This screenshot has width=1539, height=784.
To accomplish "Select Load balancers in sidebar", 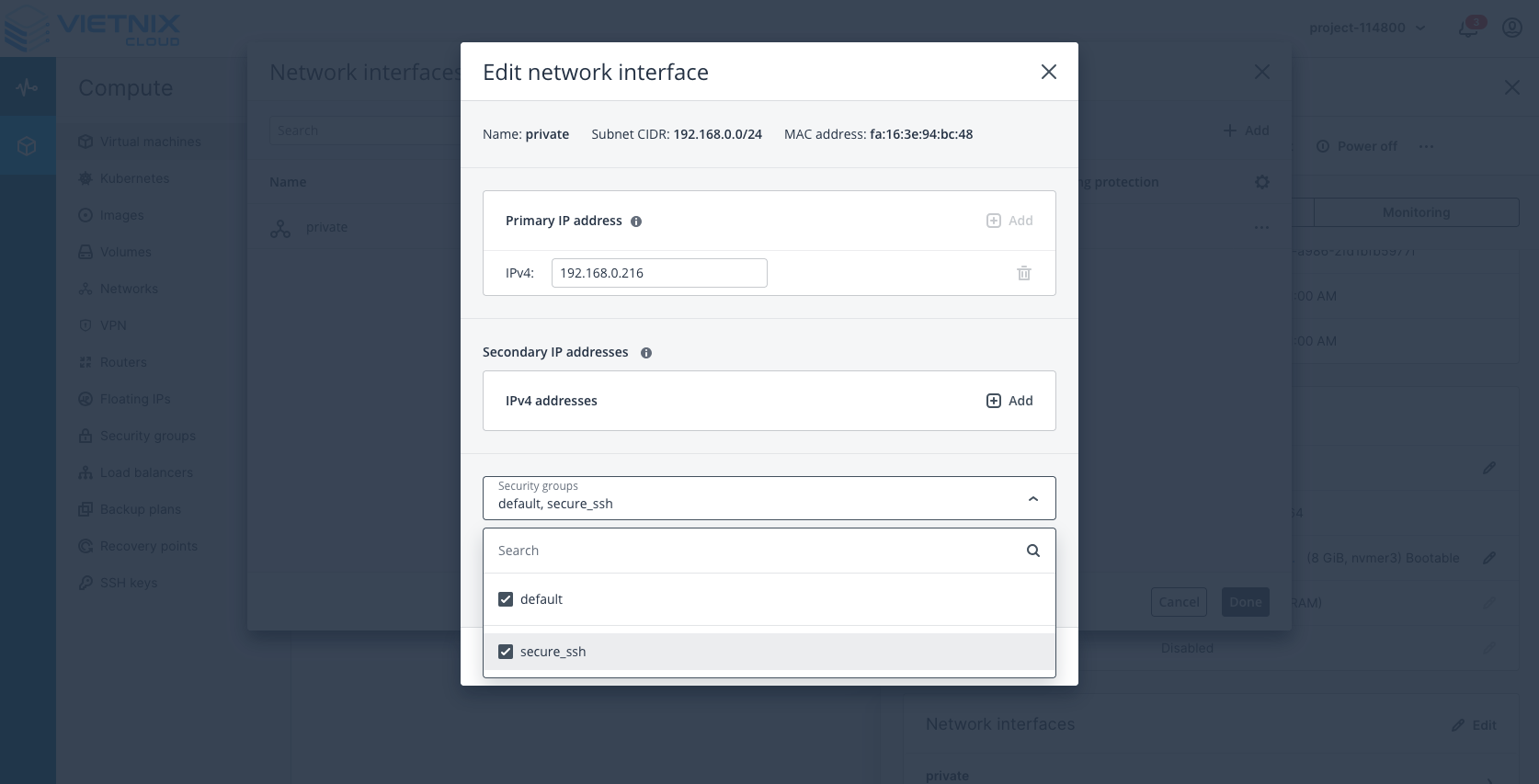I will coord(145,472).
